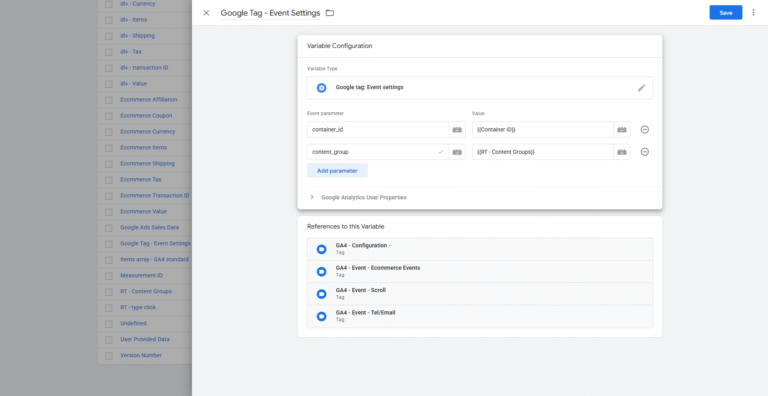Remove the content_group parameter row
This screenshot has height=396, width=768.
(645, 152)
